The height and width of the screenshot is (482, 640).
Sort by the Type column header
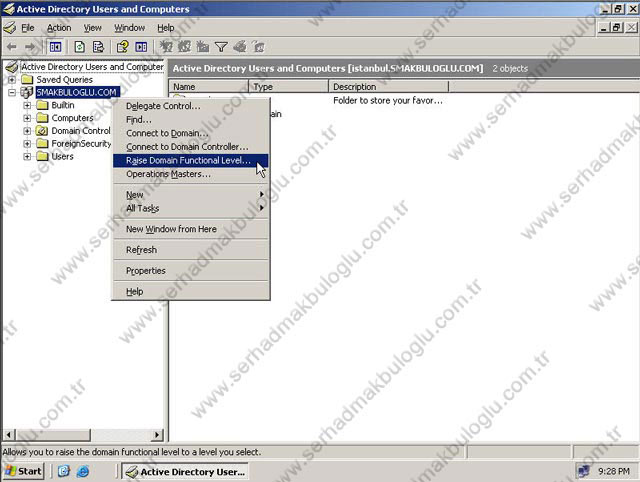[x=288, y=87]
